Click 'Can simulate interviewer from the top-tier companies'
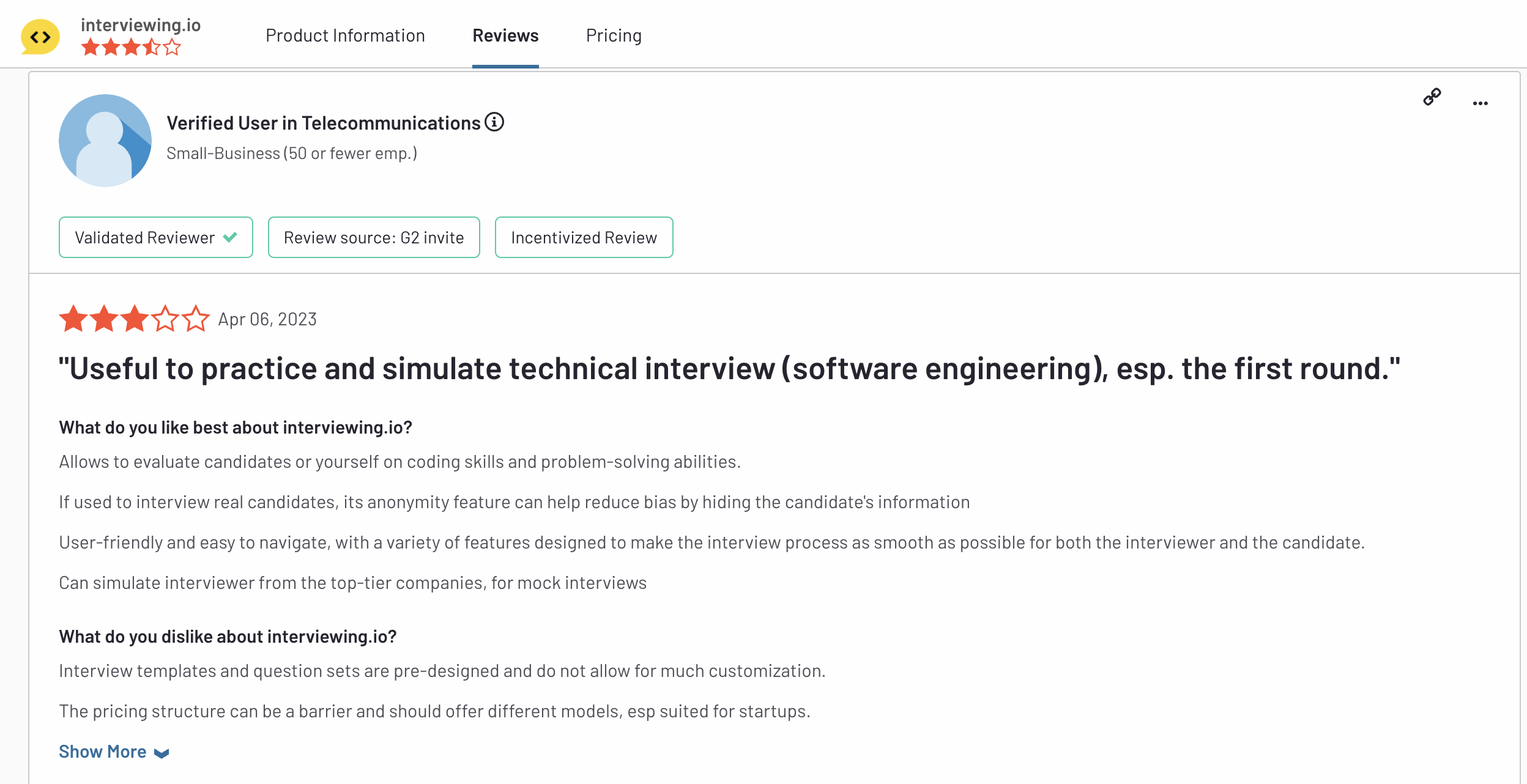Screen dimensions: 1527x784 352,583
